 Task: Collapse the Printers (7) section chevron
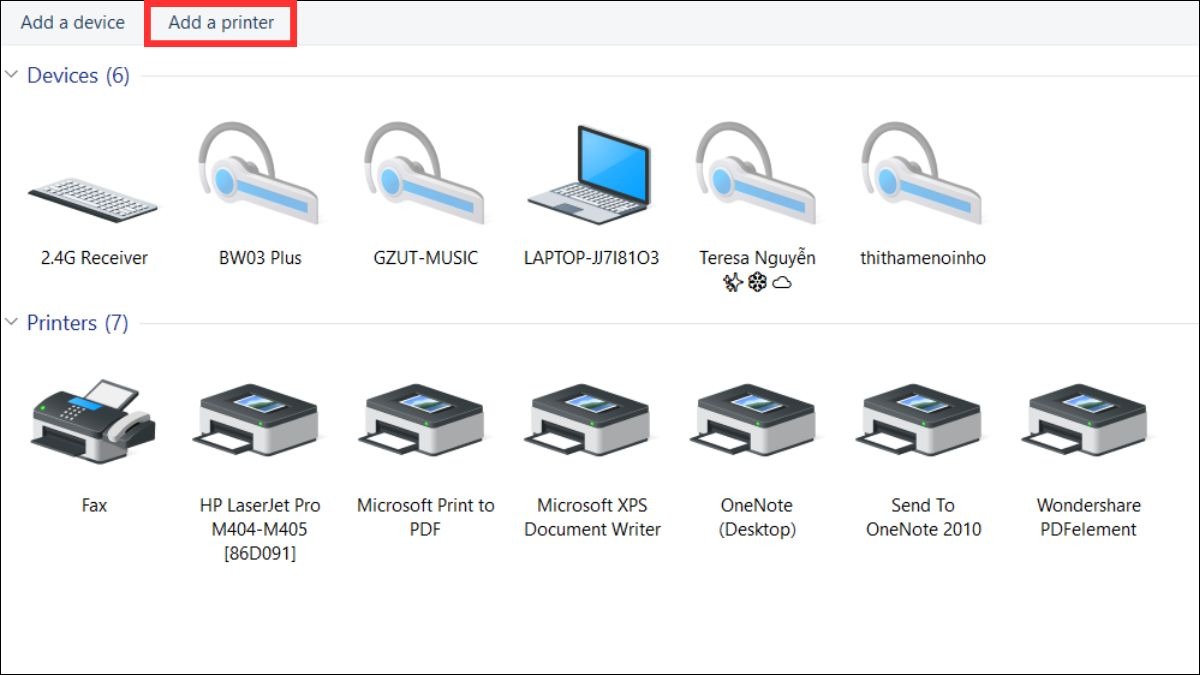click(x=12, y=322)
